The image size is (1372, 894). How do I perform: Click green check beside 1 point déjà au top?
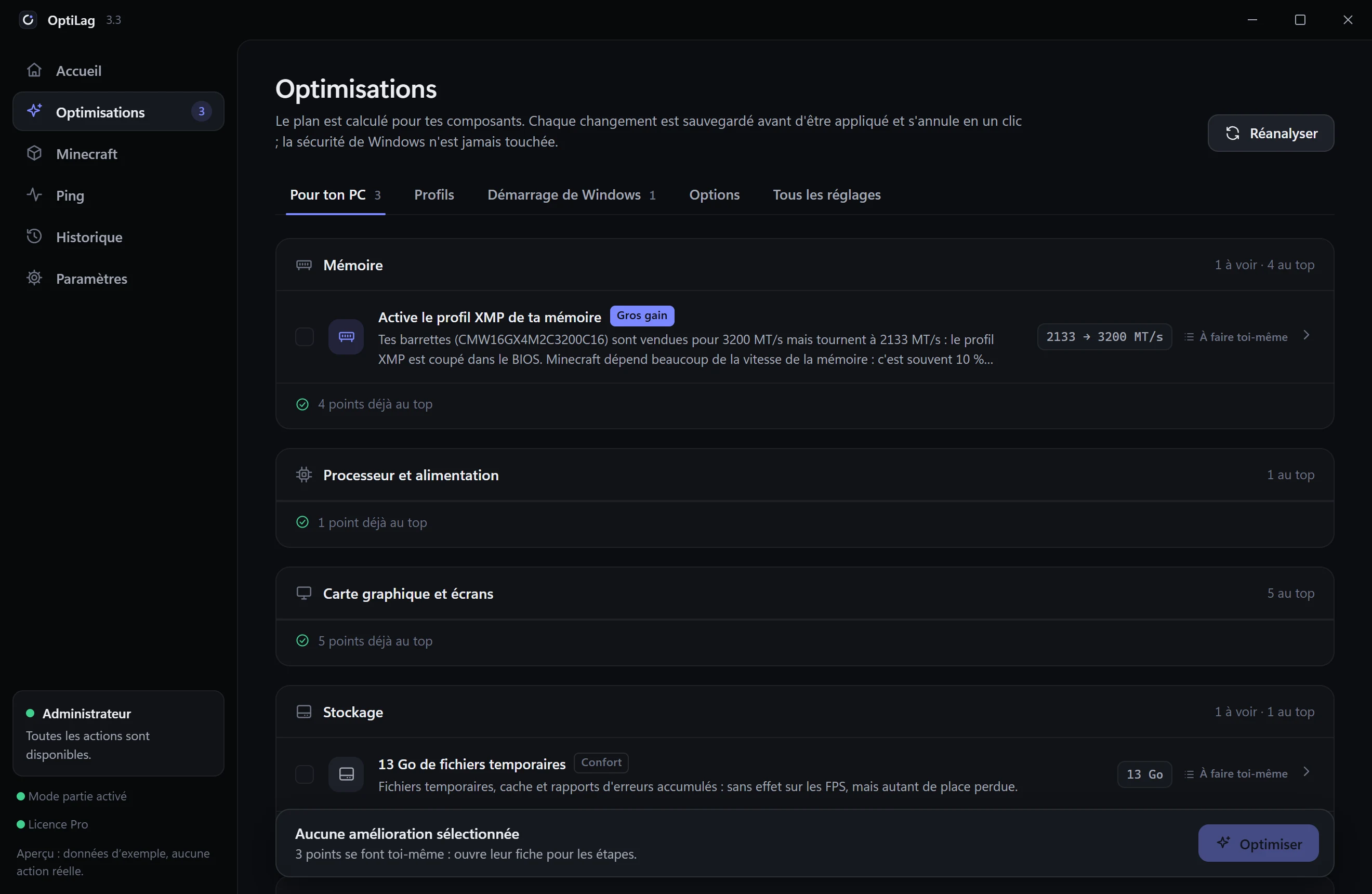(302, 522)
